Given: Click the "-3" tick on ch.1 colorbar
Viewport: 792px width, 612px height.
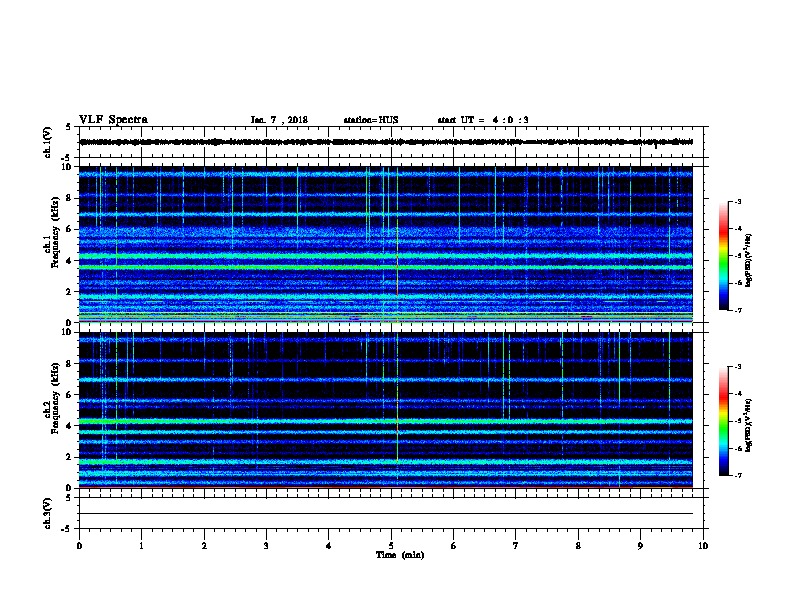Looking at the screenshot, I should 738,201.
